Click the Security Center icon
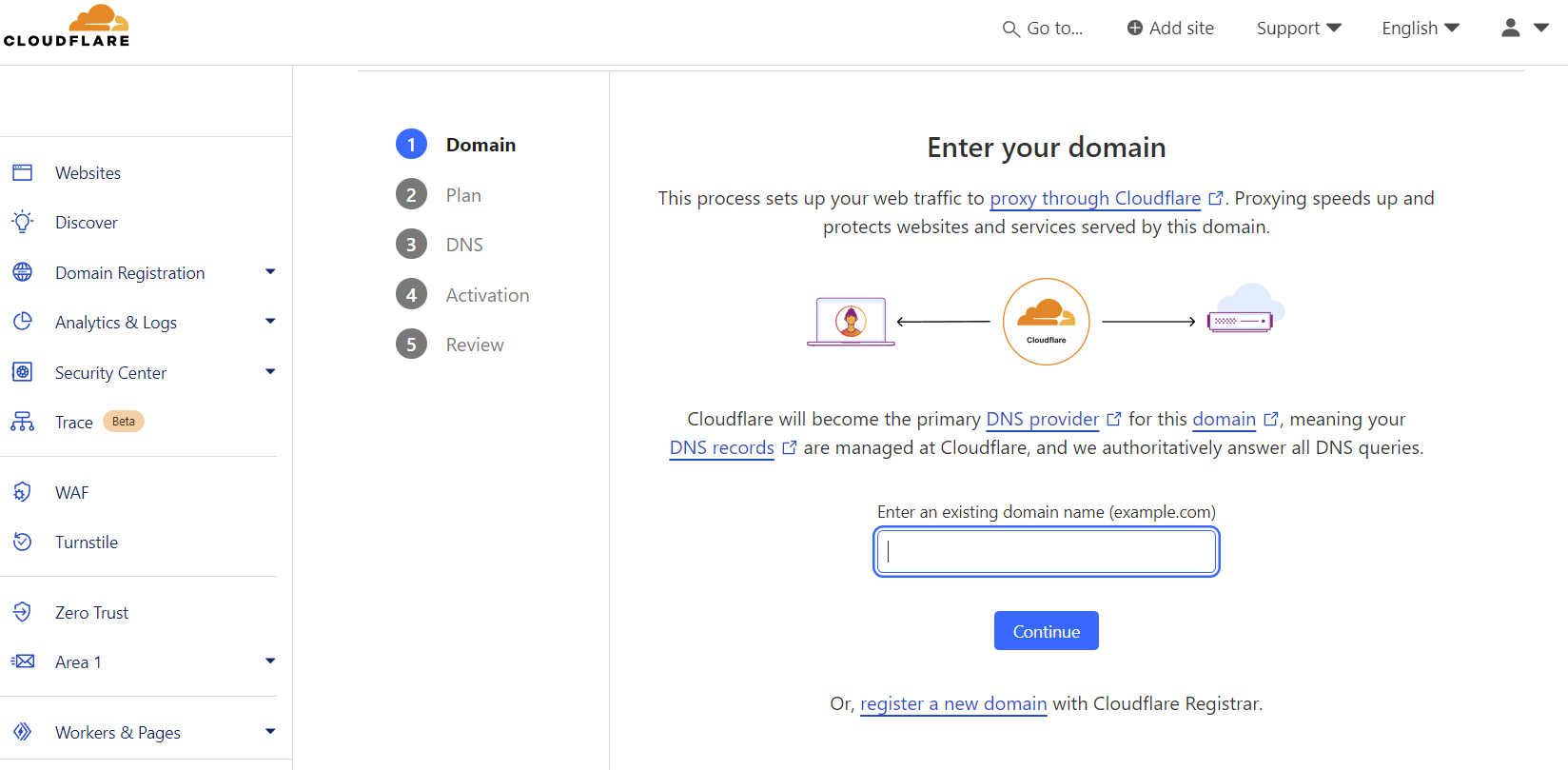Screen dimensions: 1568x770 click(22, 372)
